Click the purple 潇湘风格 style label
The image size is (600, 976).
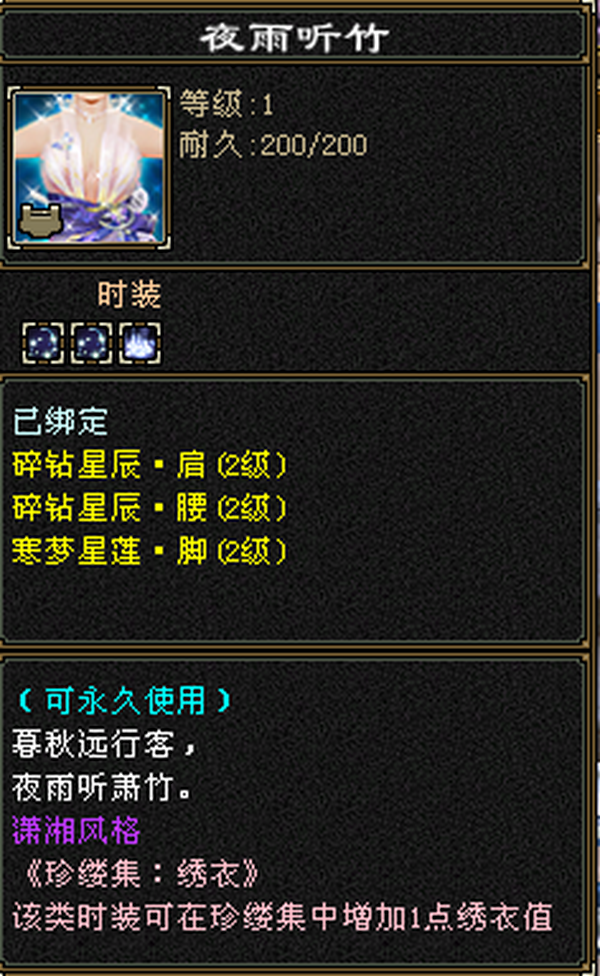click(77, 830)
